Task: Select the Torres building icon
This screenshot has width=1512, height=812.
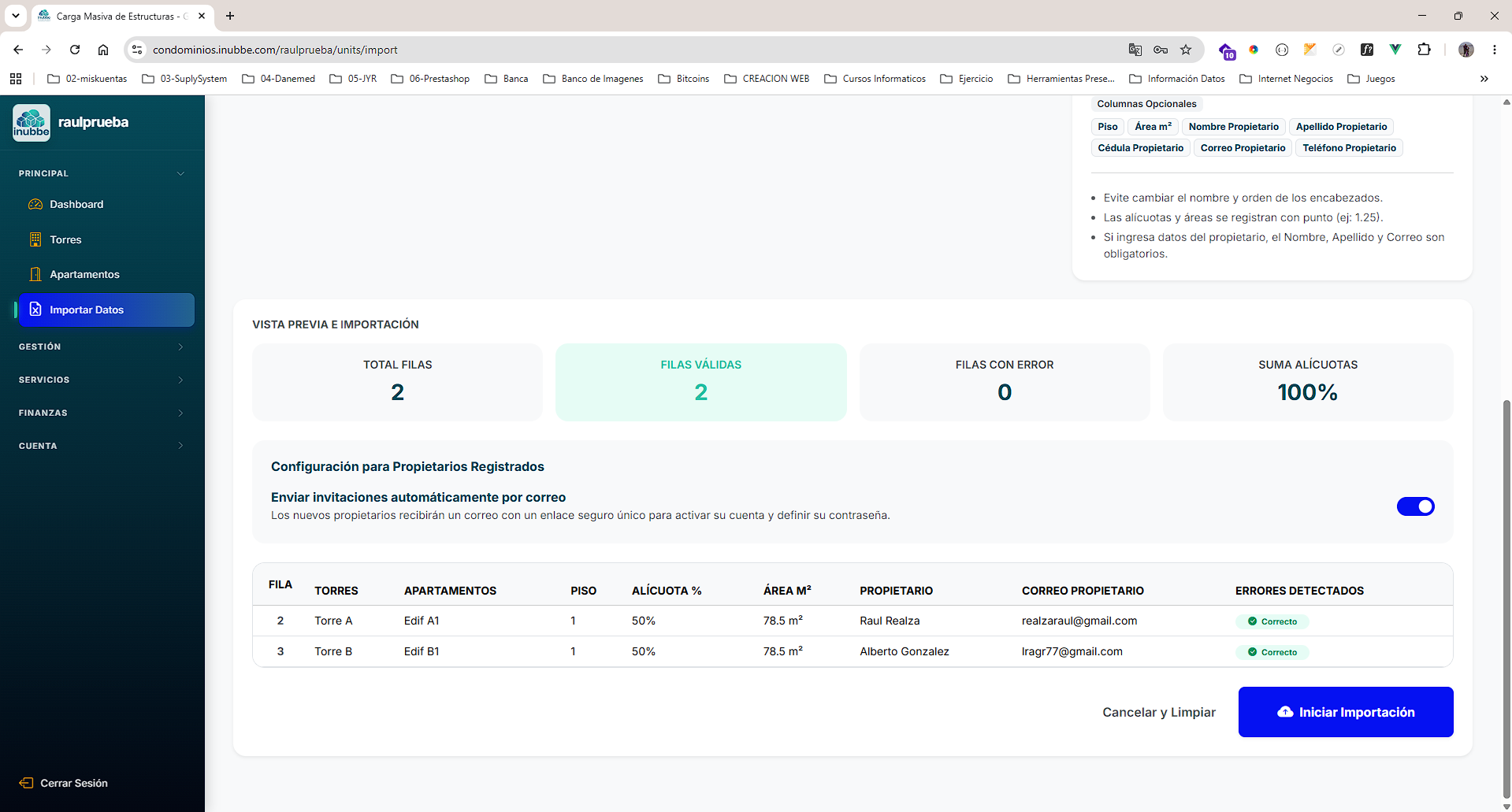Action: pyautogui.click(x=35, y=239)
